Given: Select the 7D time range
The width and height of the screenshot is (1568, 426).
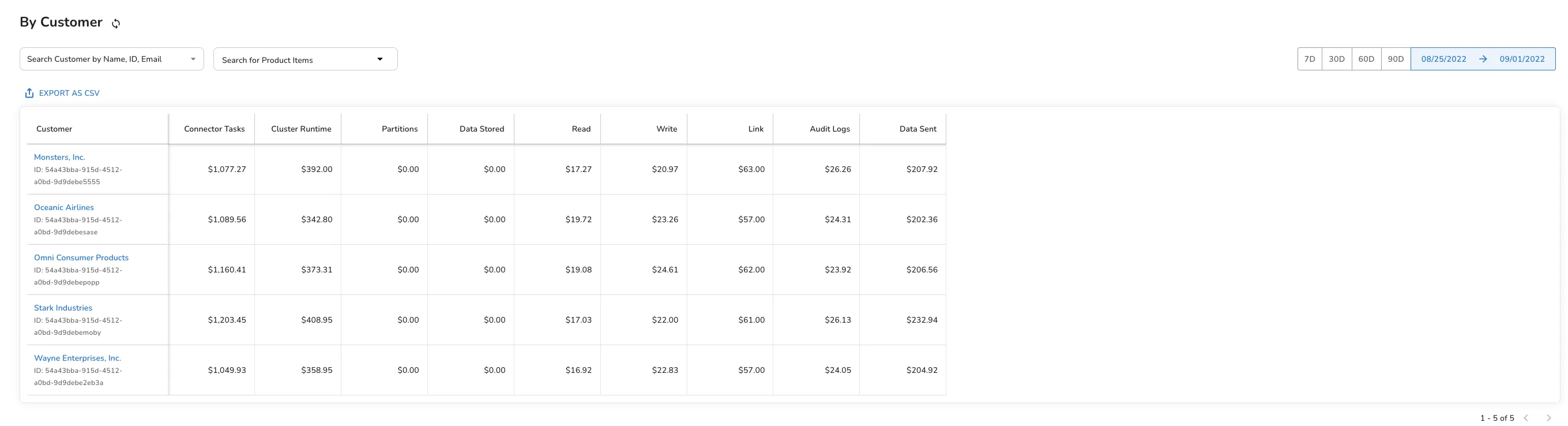Looking at the screenshot, I should [x=1309, y=59].
